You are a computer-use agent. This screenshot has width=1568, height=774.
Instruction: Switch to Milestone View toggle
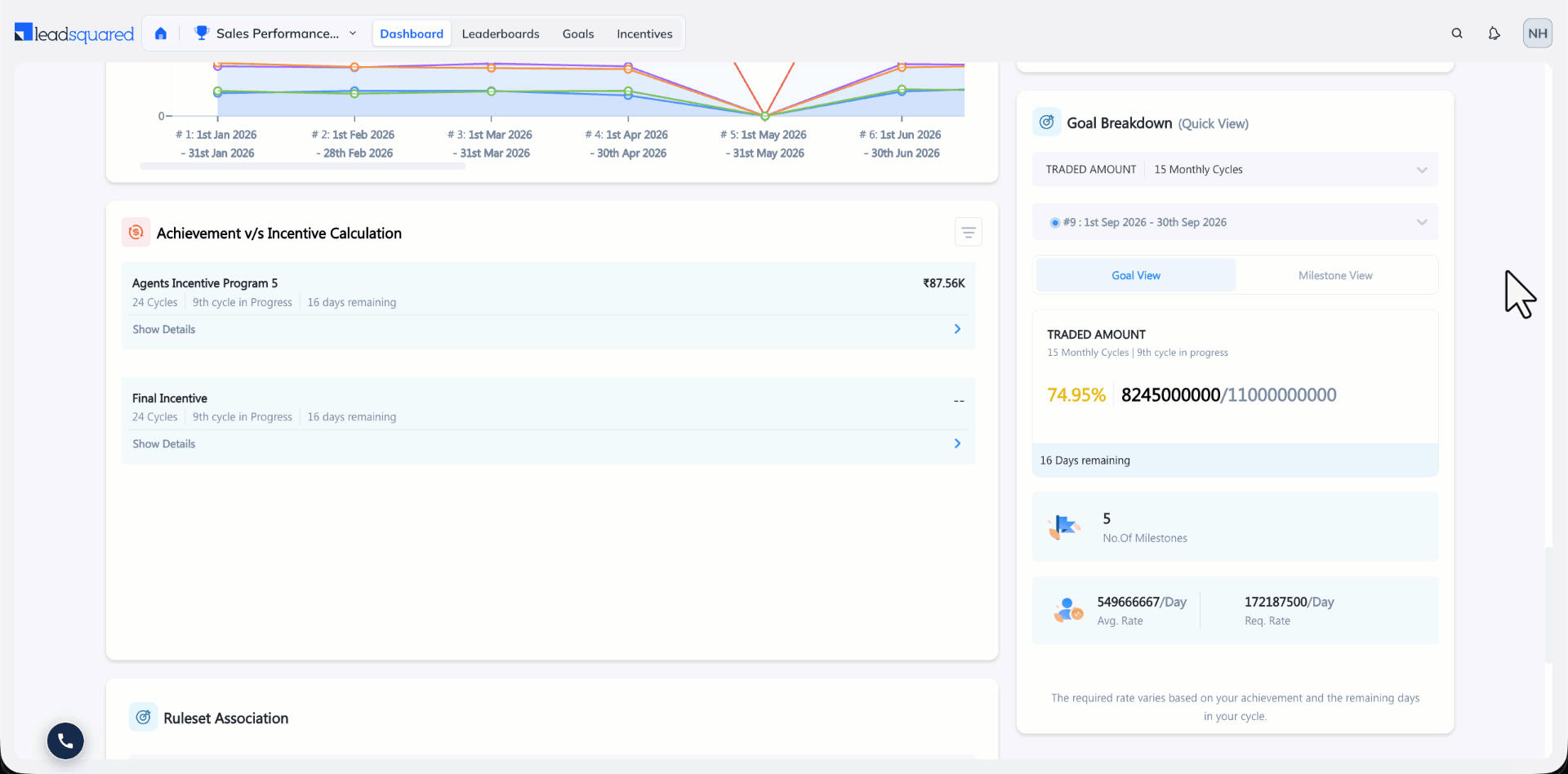coord(1335,275)
